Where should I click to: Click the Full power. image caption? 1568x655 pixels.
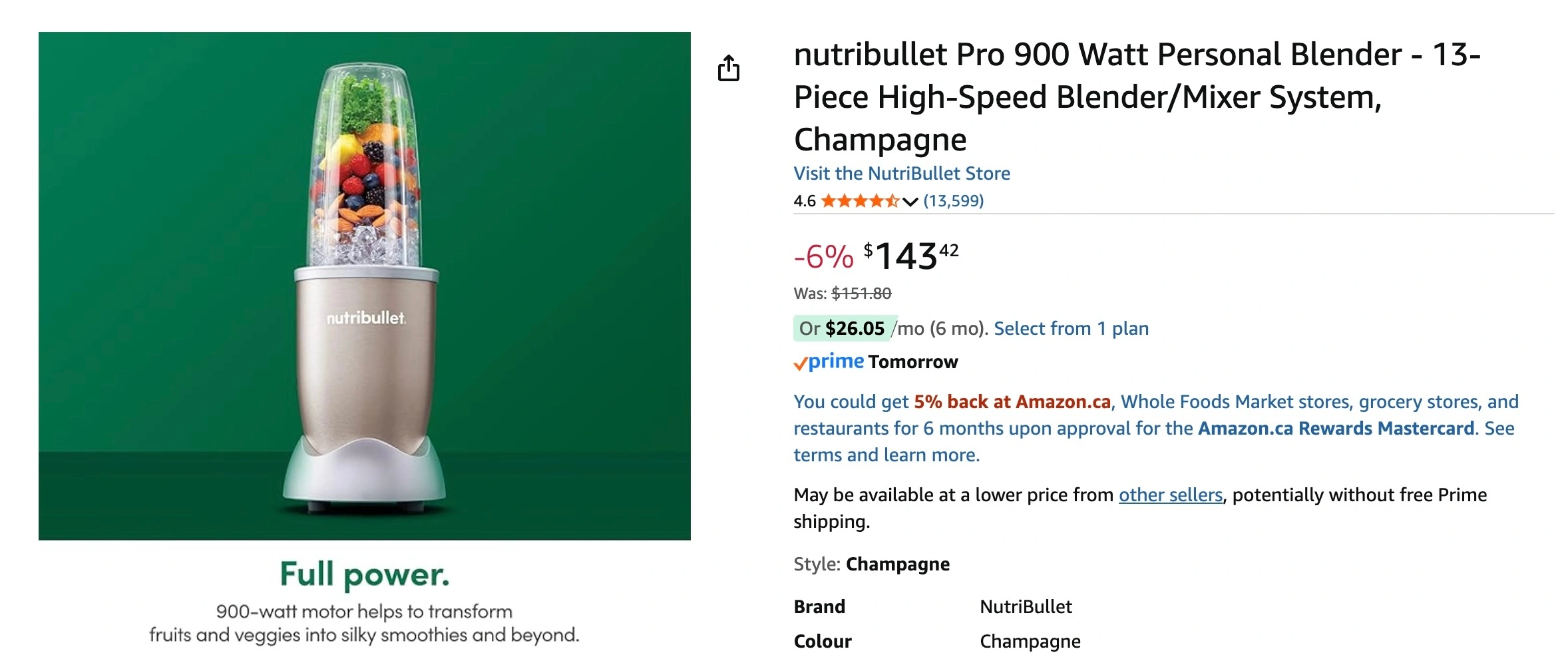pos(365,574)
